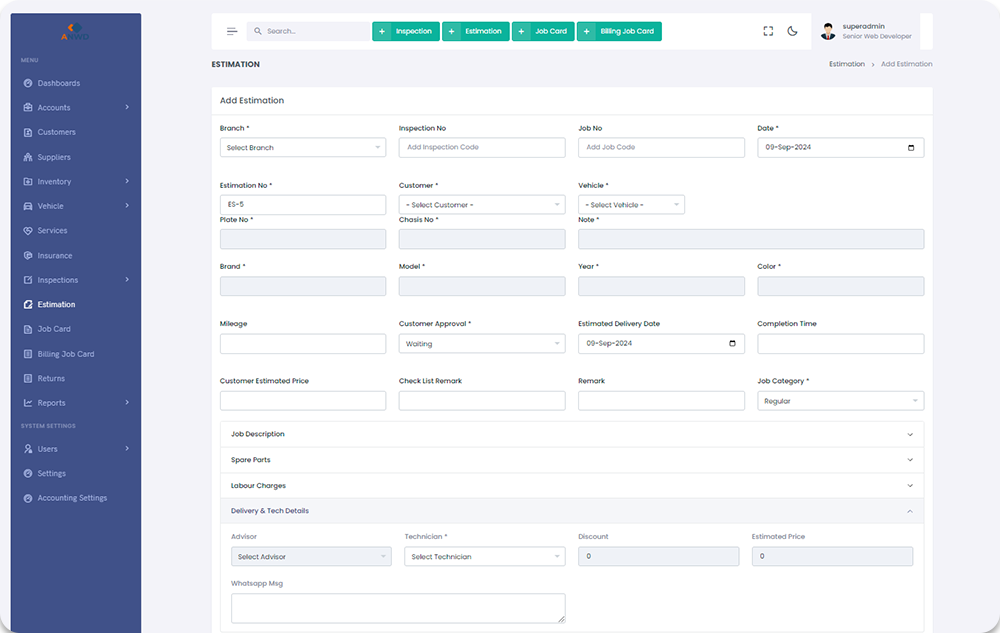The height and width of the screenshot is (633, 1000).
Task: Click the Vehicle sidebar icon
Action: [x=28, y=207]
